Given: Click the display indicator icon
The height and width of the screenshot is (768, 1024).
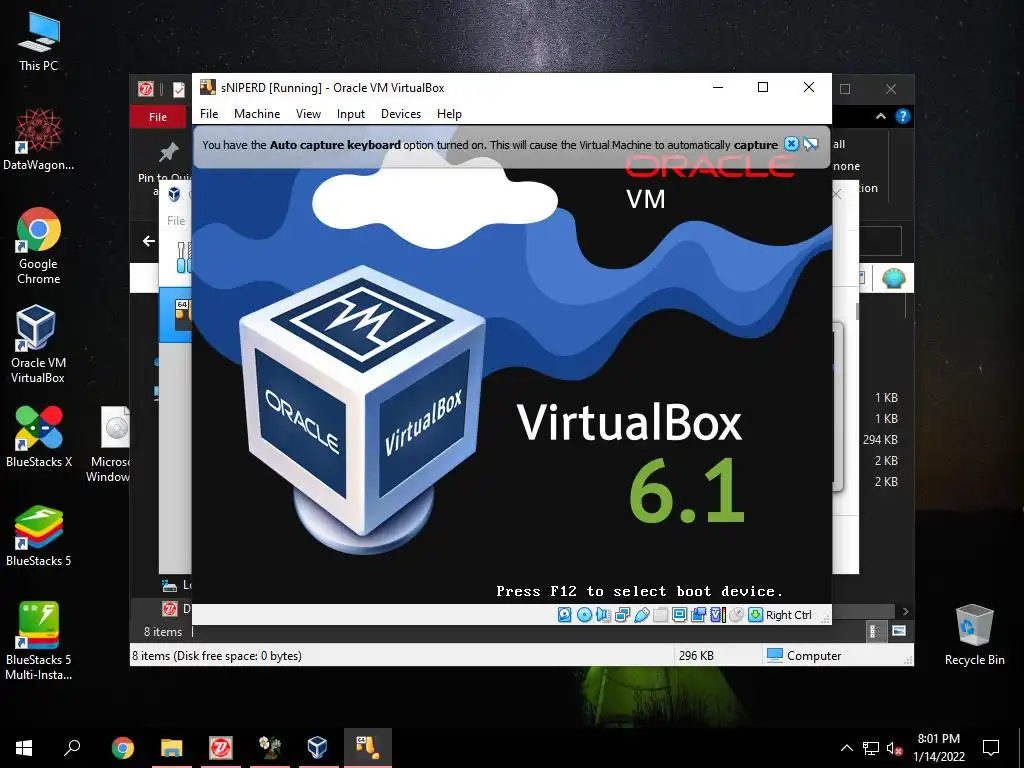Looking at the screenshot, I should [x=679, y=615].
